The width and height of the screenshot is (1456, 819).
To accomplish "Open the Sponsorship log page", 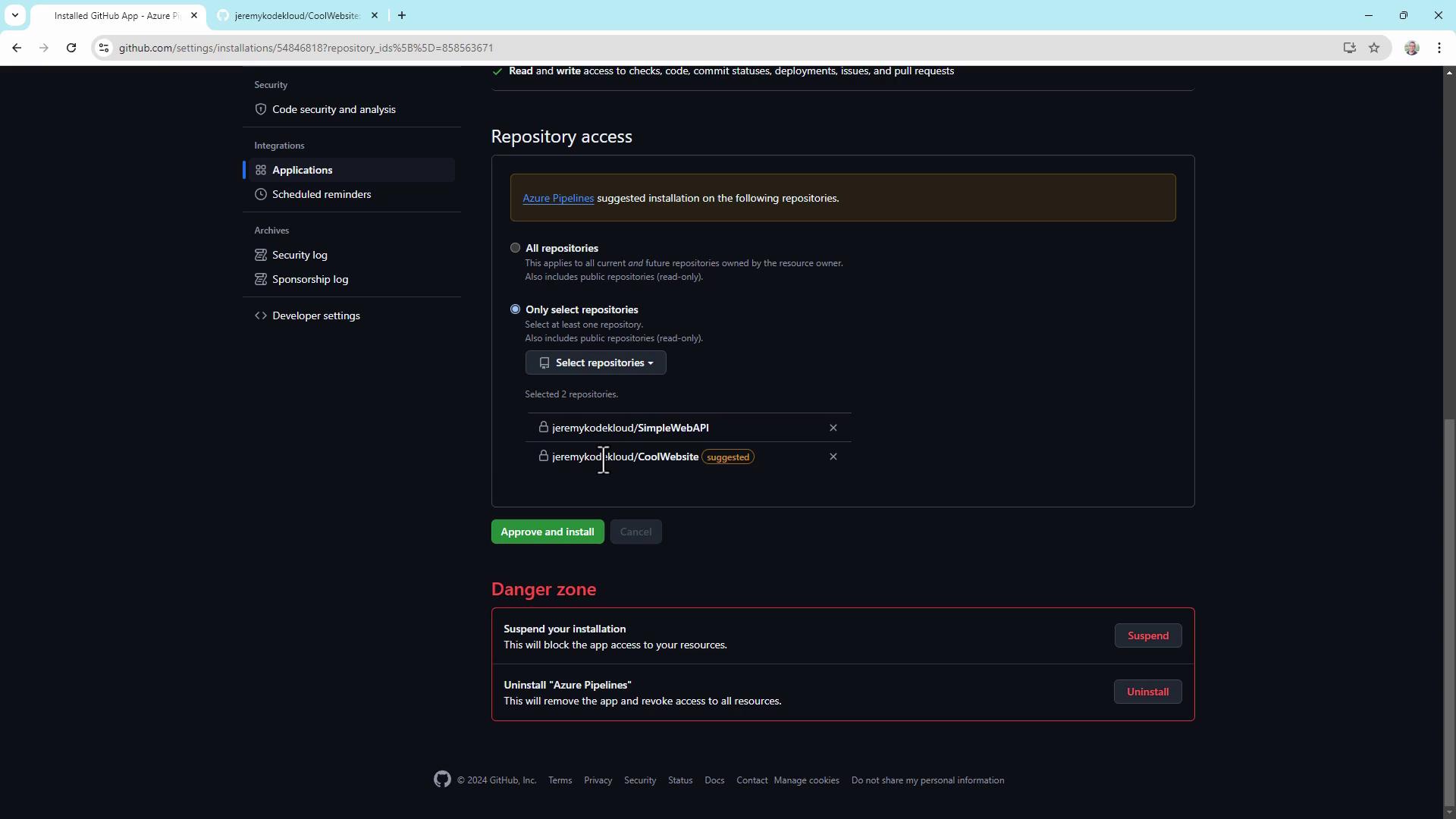I will [310, 279].
